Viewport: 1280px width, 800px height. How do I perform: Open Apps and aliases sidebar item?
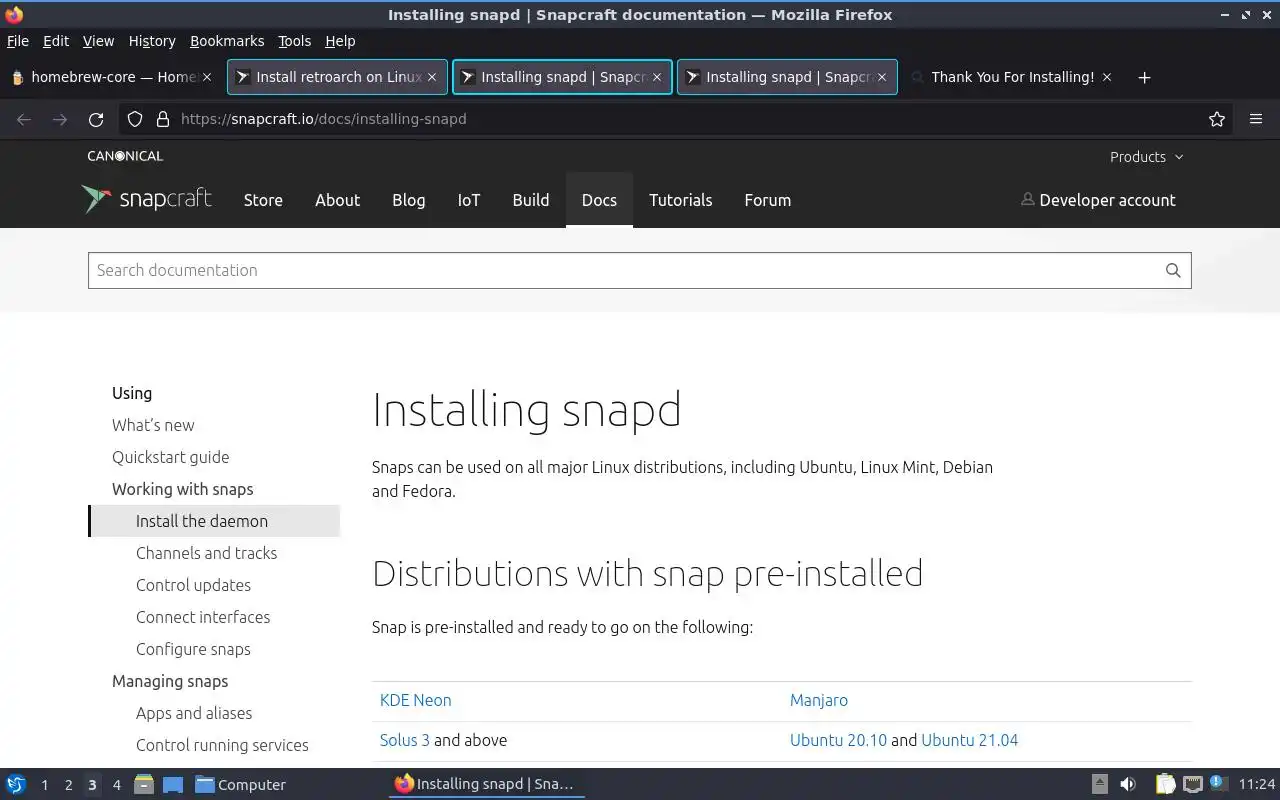(x=194, y=713)
